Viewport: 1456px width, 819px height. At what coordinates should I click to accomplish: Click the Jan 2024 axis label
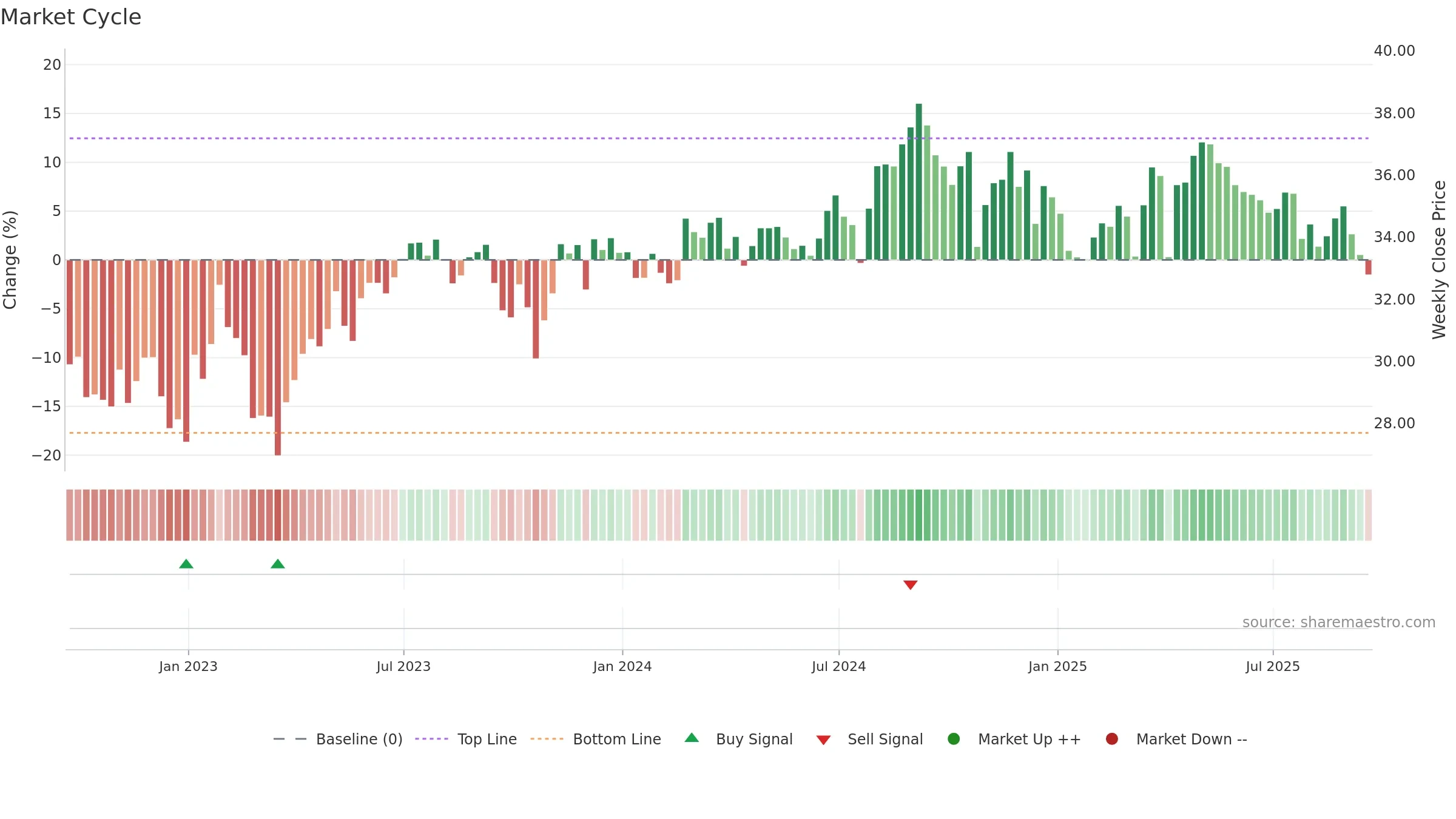click(x=622, y=666)
